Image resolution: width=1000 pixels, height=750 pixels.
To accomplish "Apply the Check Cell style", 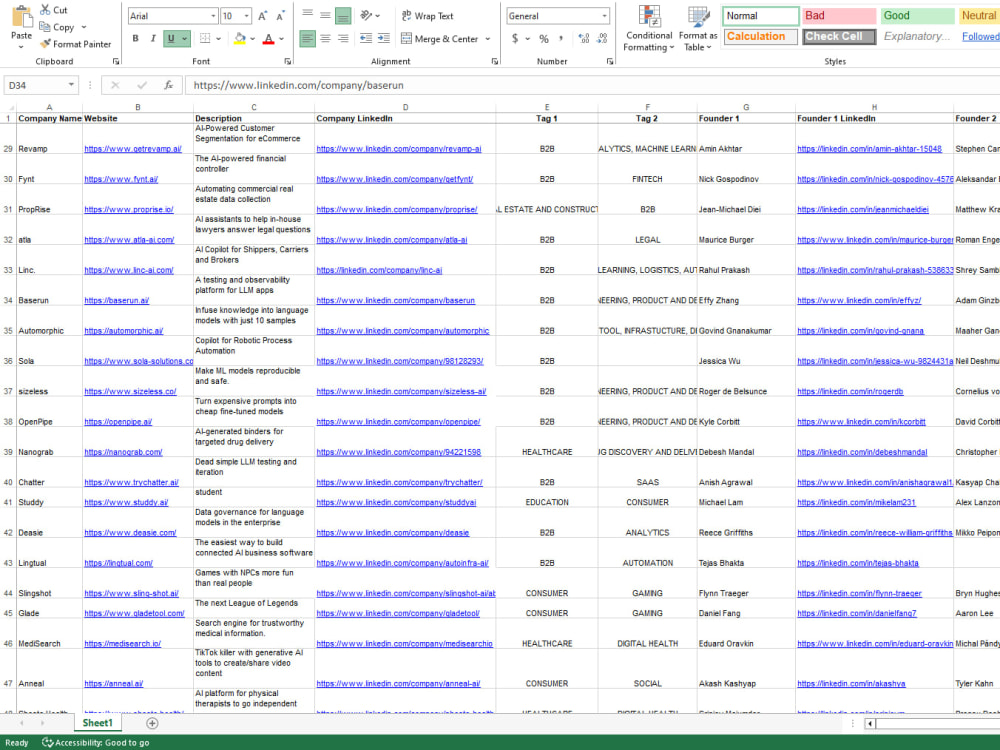I will 839,36.
